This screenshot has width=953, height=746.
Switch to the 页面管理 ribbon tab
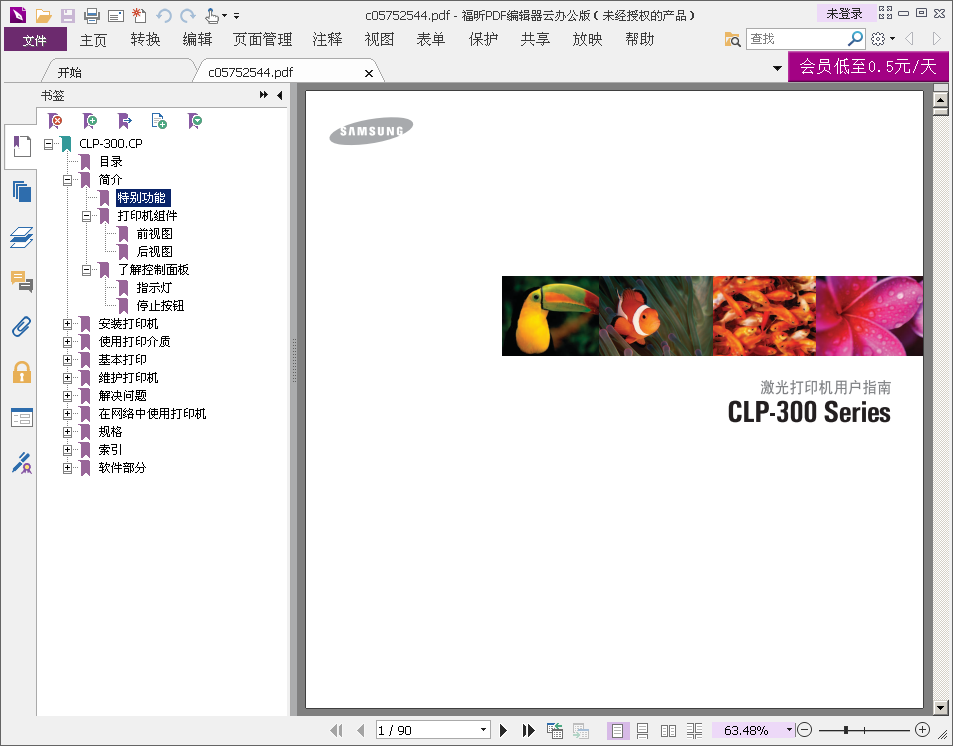(263, 40)
